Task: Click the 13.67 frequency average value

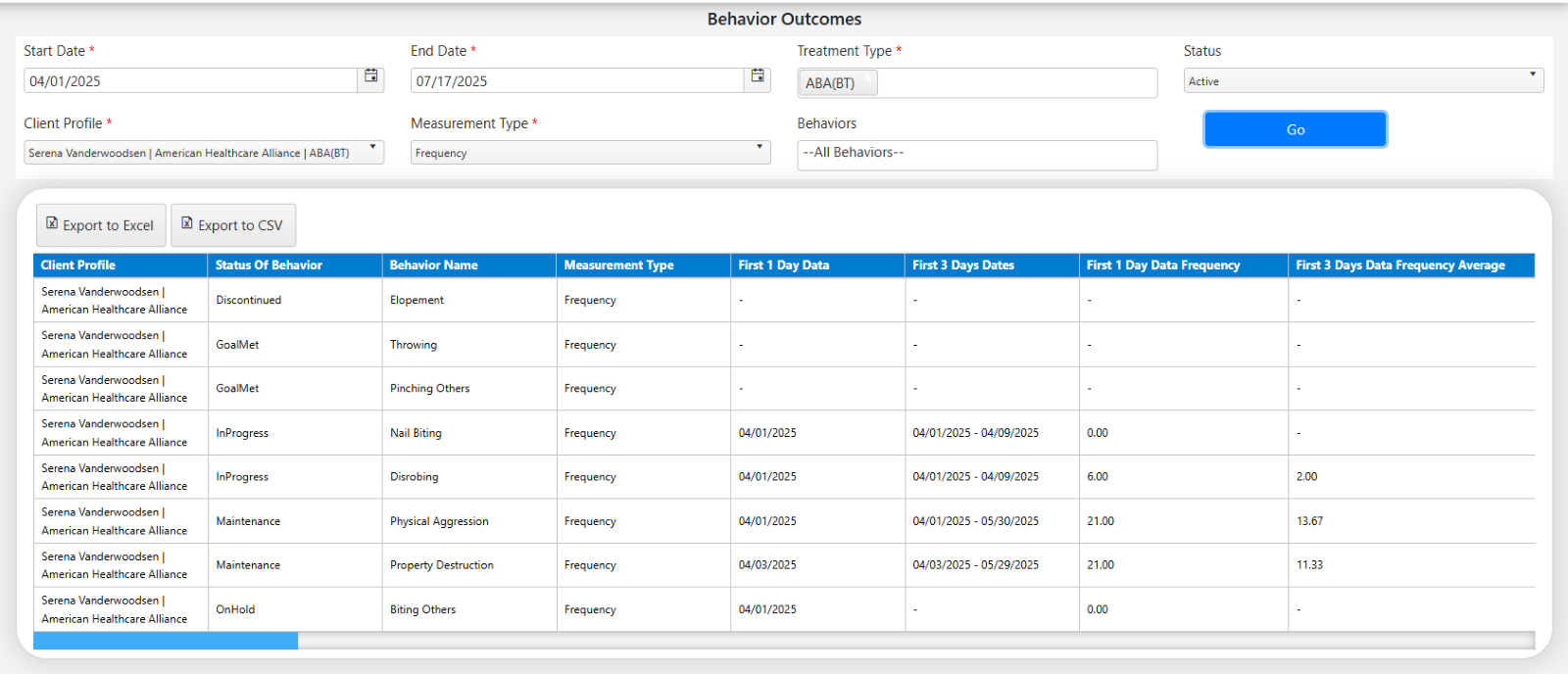Action: pyautogui.click(x=1309, y=521)
